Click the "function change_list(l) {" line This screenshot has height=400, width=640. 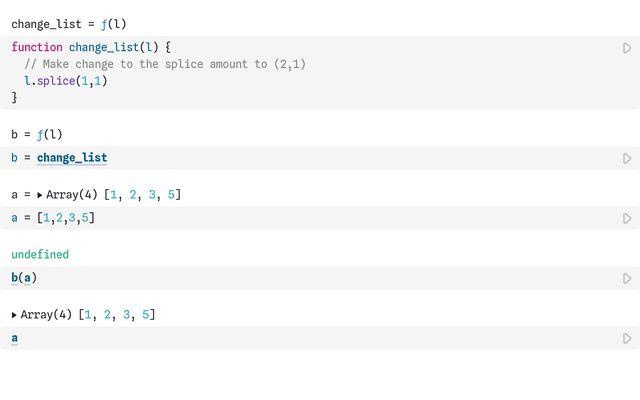[x=91, y=47]
